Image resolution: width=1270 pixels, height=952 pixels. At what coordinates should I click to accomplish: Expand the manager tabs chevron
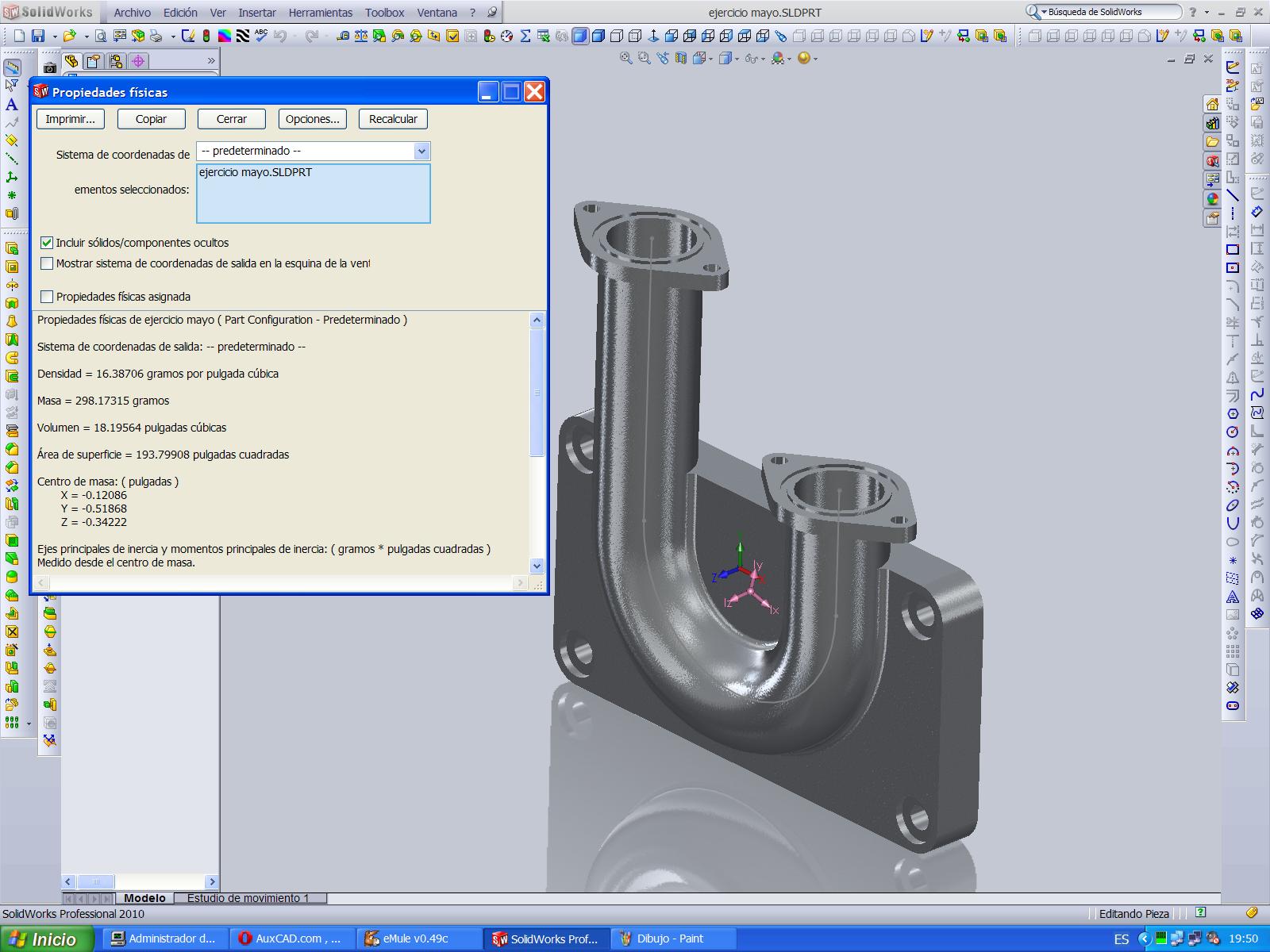(x=211, y=61)
